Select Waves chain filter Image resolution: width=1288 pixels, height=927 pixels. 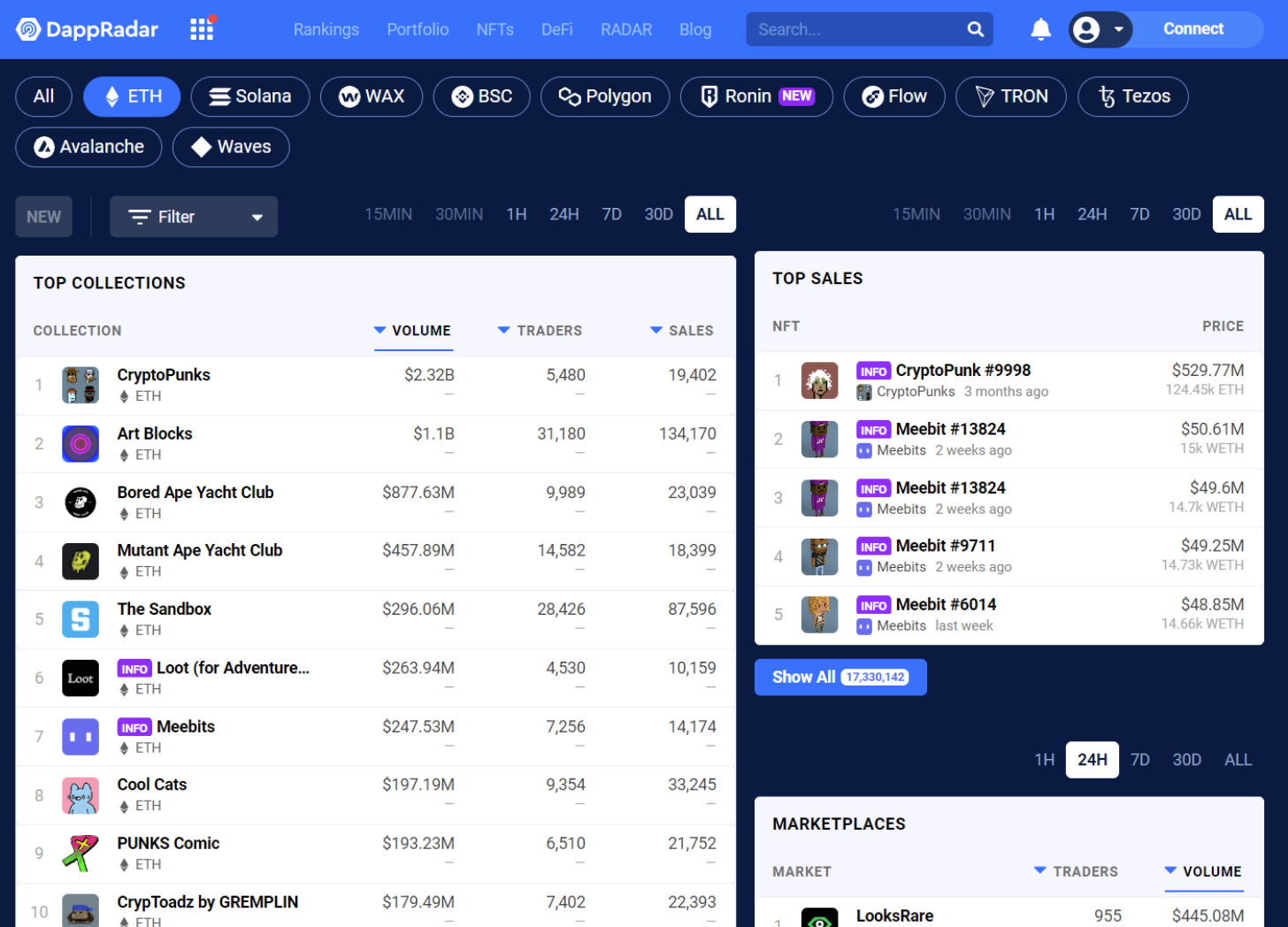[x=231, y=147]
